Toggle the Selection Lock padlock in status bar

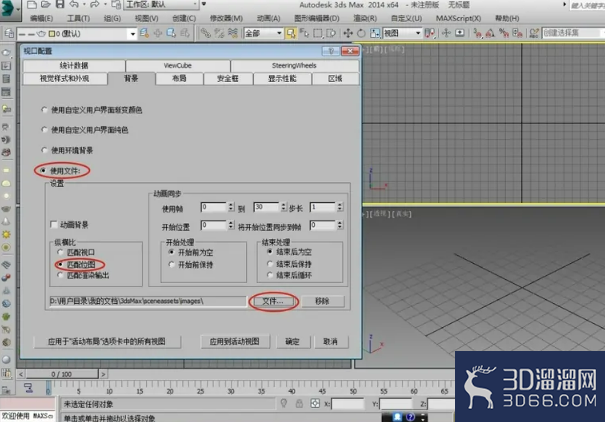(x=299, y=403)
